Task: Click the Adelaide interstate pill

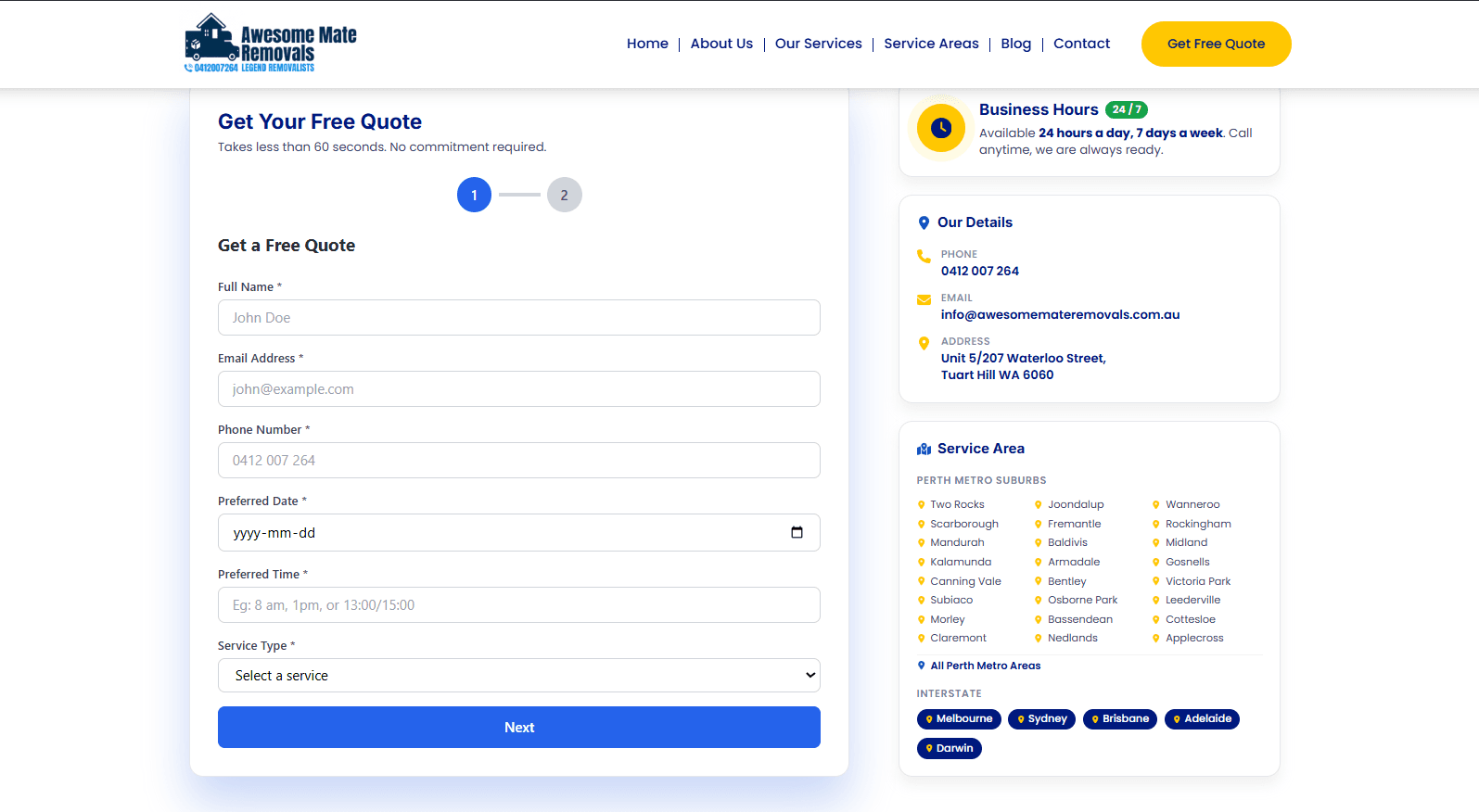Action: coord(1202,718)
